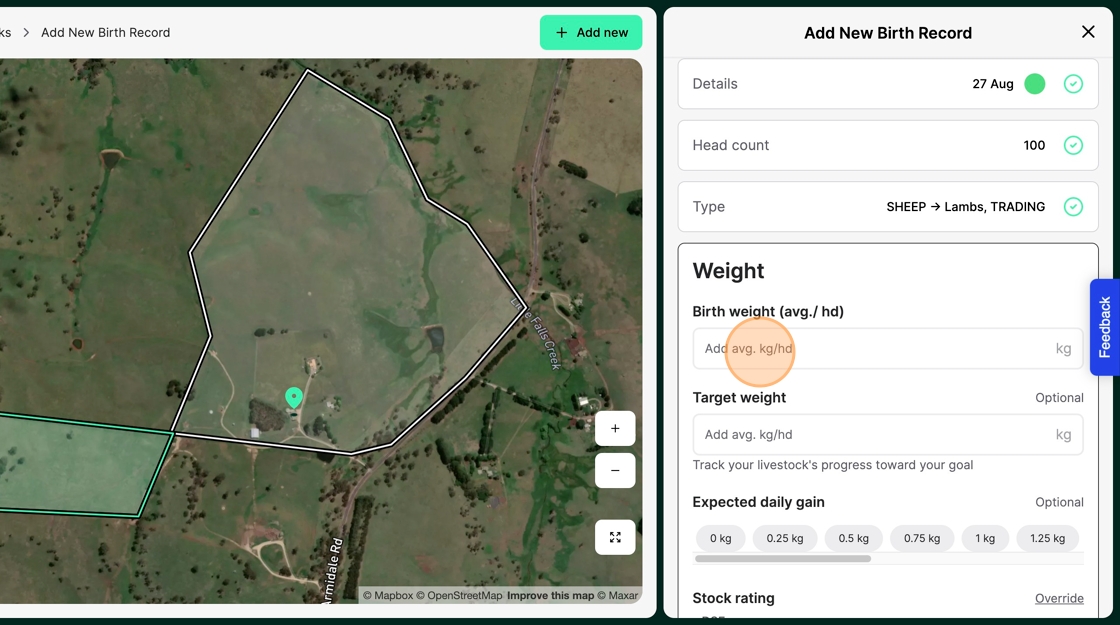Expand the Type section row
This screenshot has width=1120, height=625.
tap(888, 206)
